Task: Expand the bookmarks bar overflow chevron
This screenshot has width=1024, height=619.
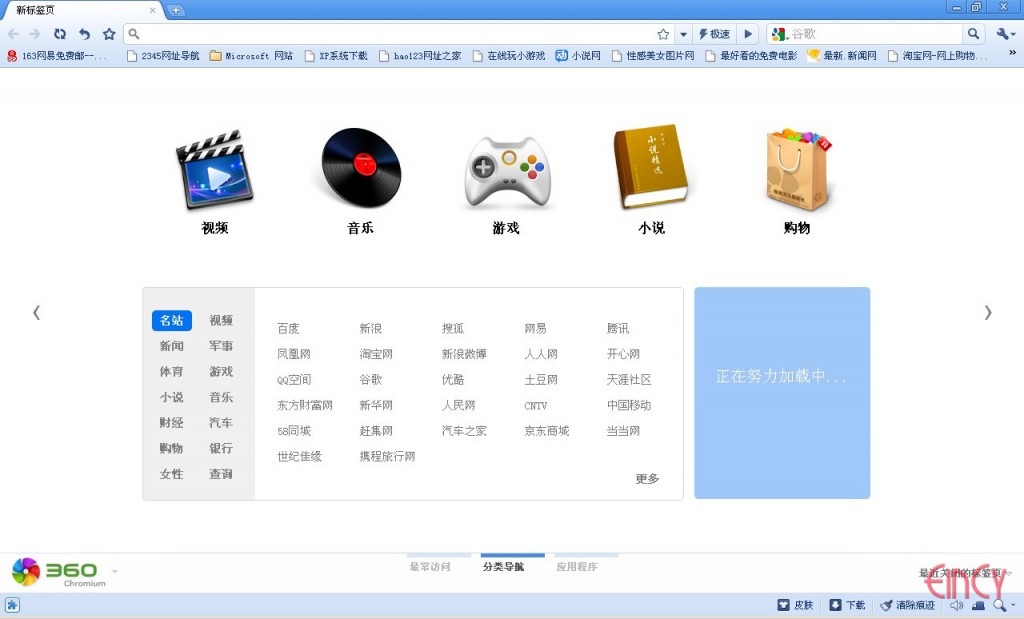Action: 1011,55
